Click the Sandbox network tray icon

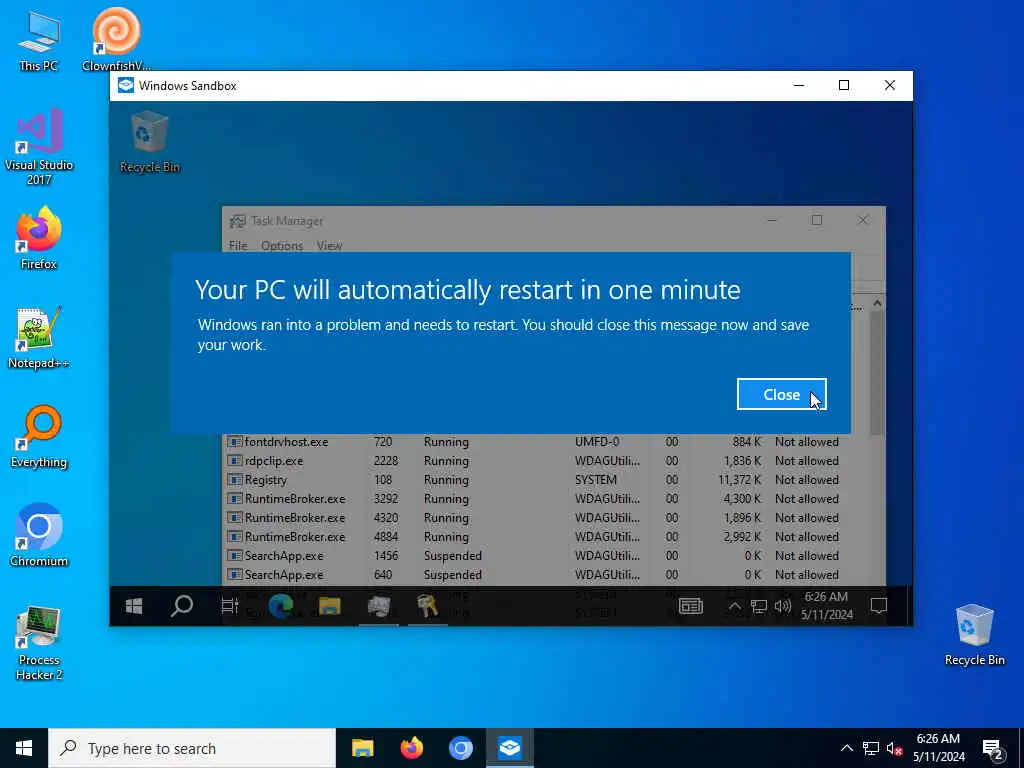[758, 606]
